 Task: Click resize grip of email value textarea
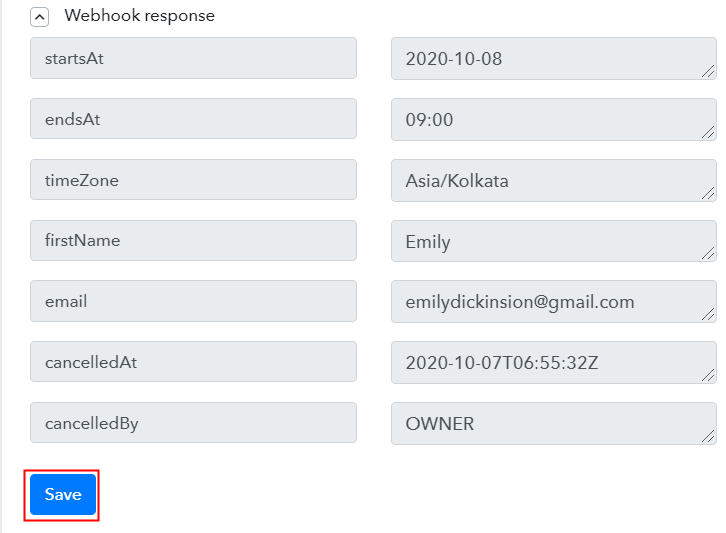tap(708, 315)
